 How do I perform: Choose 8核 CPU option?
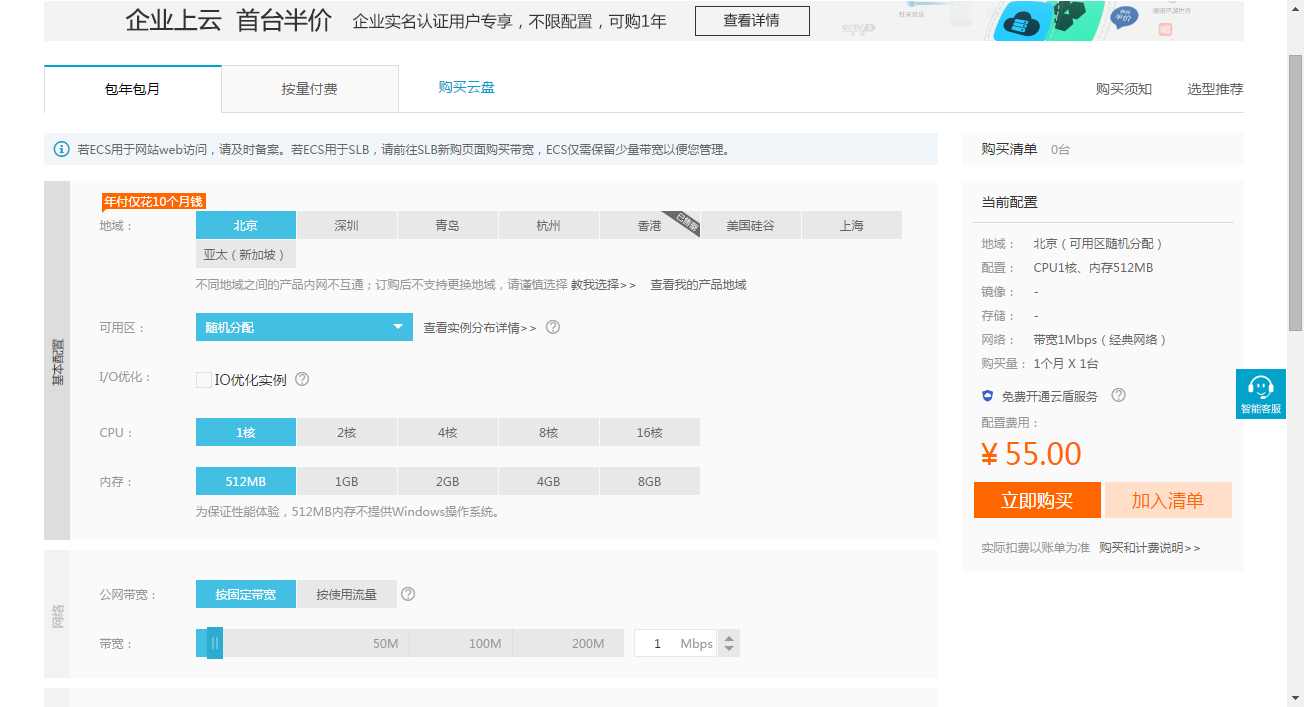click(x=549, y=432)
